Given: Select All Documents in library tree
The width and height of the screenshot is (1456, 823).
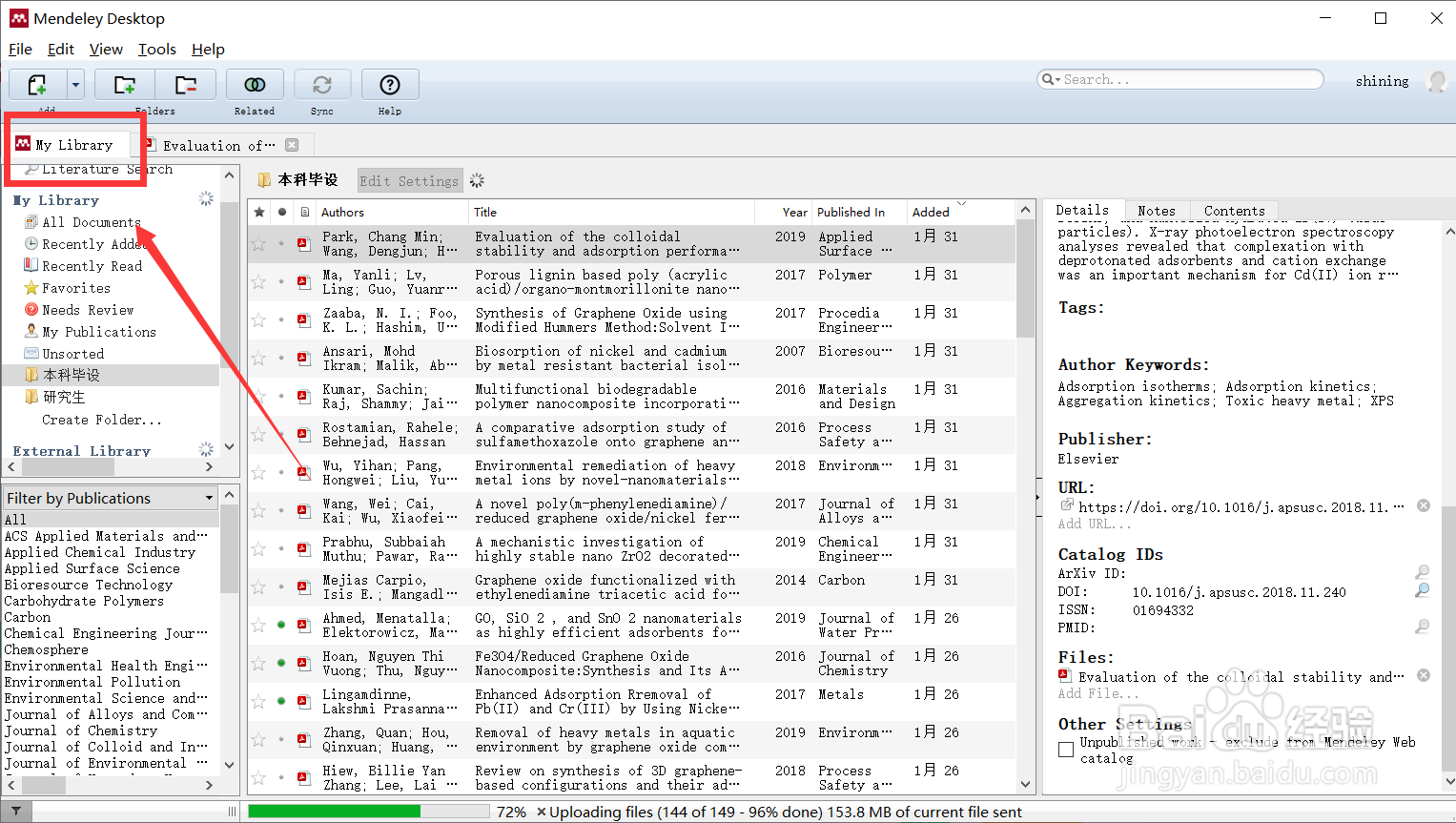Looking at the screenshot, I should point(92,222).
